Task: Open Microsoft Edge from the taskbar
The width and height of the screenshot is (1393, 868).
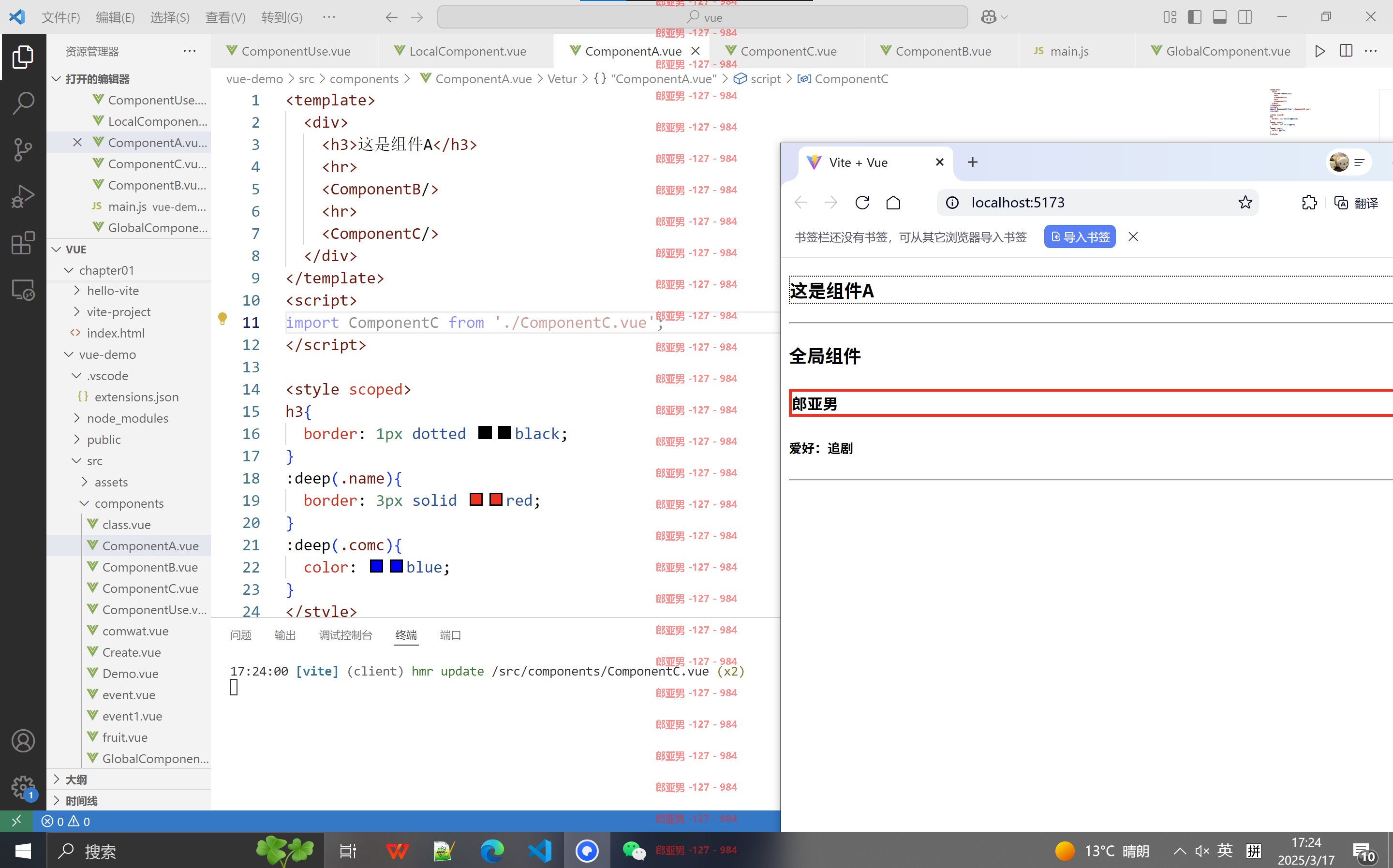Action: click(x=491, y=850)
